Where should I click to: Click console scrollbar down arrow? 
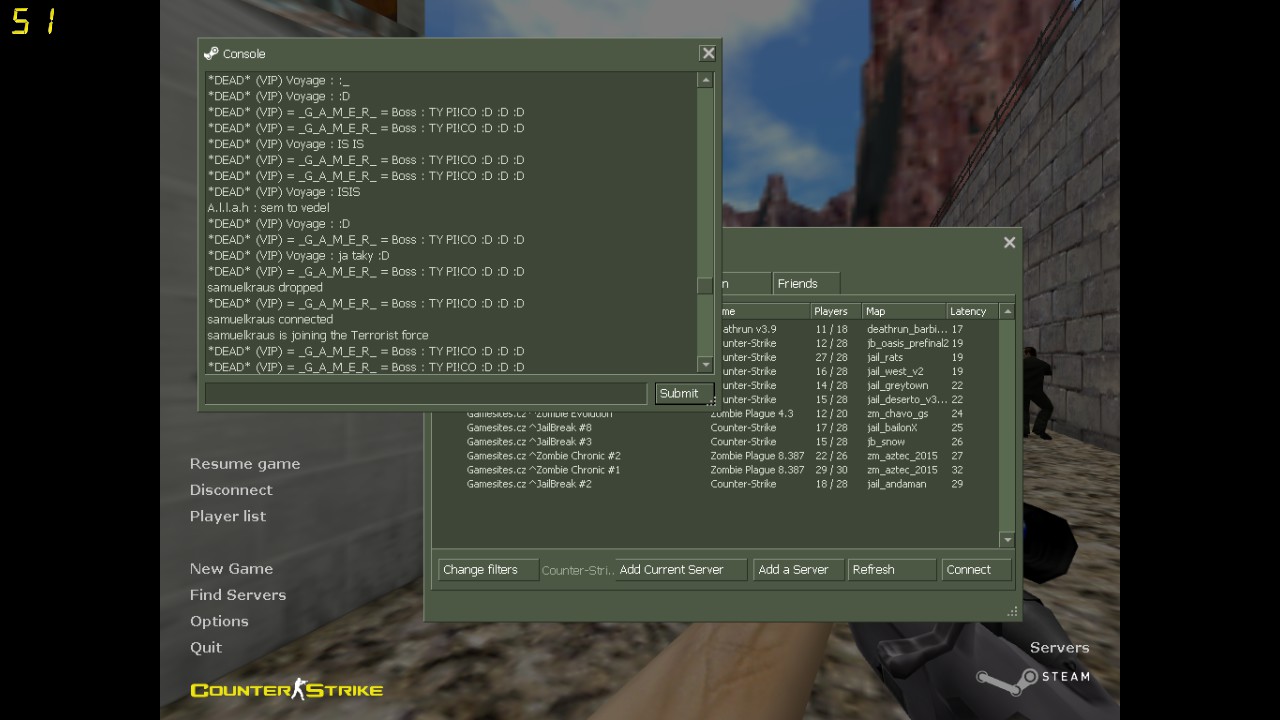[x=705, y=366]
